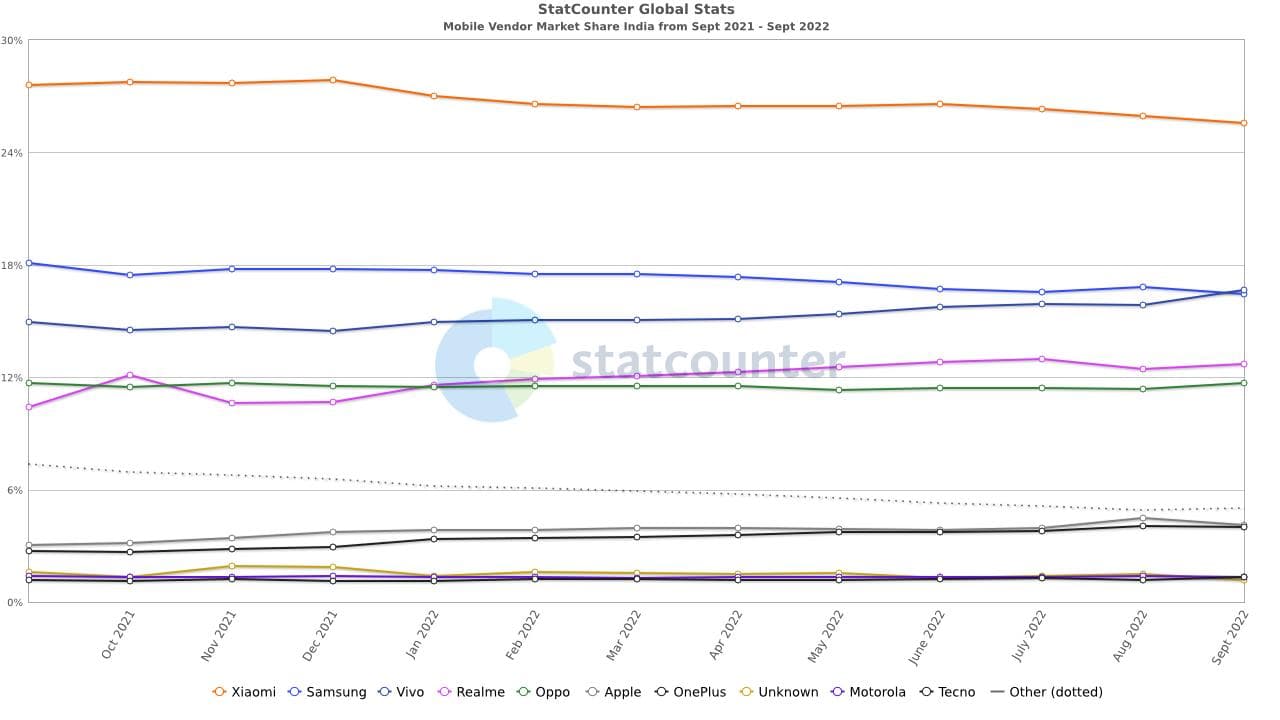Select Xiaomi's Dec 2021 data point
The height and width of the screenshot is (720, 1280).
(x=332, y=80)
